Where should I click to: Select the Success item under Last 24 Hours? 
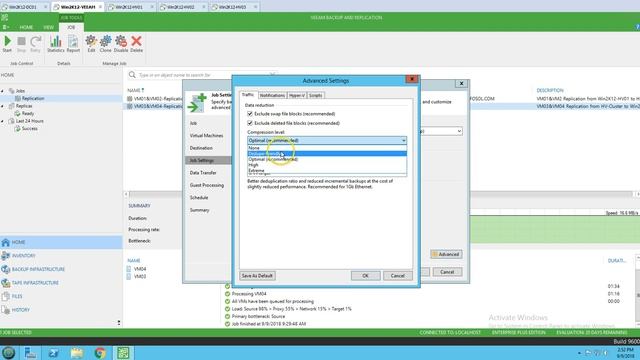(x=29, y=129)
